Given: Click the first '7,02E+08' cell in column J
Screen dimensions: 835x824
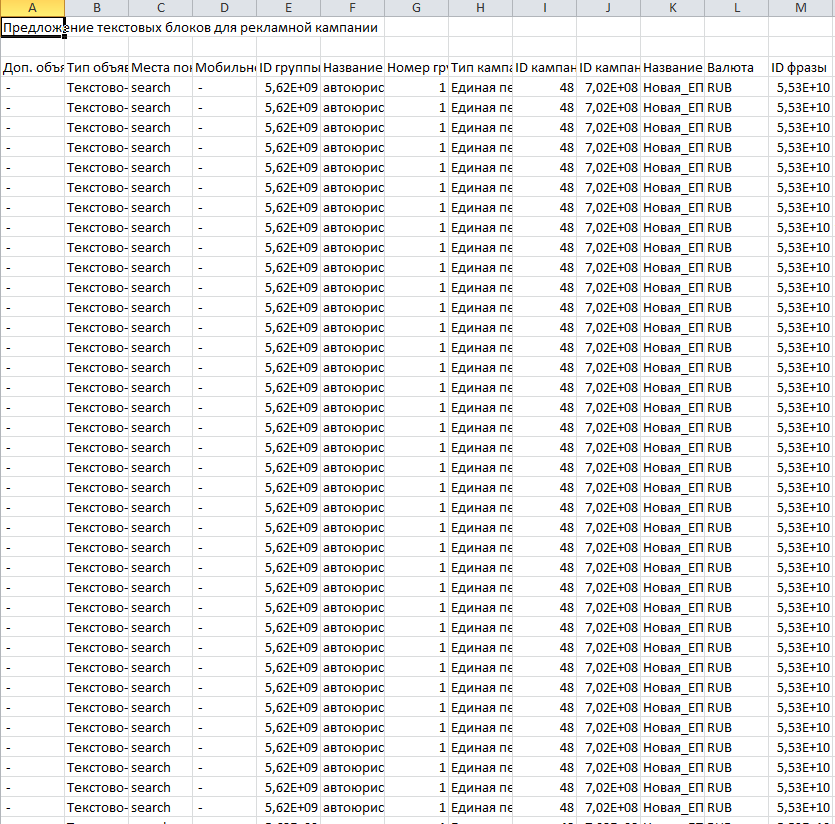Looking at the screenshot, I should pos(608,87).
